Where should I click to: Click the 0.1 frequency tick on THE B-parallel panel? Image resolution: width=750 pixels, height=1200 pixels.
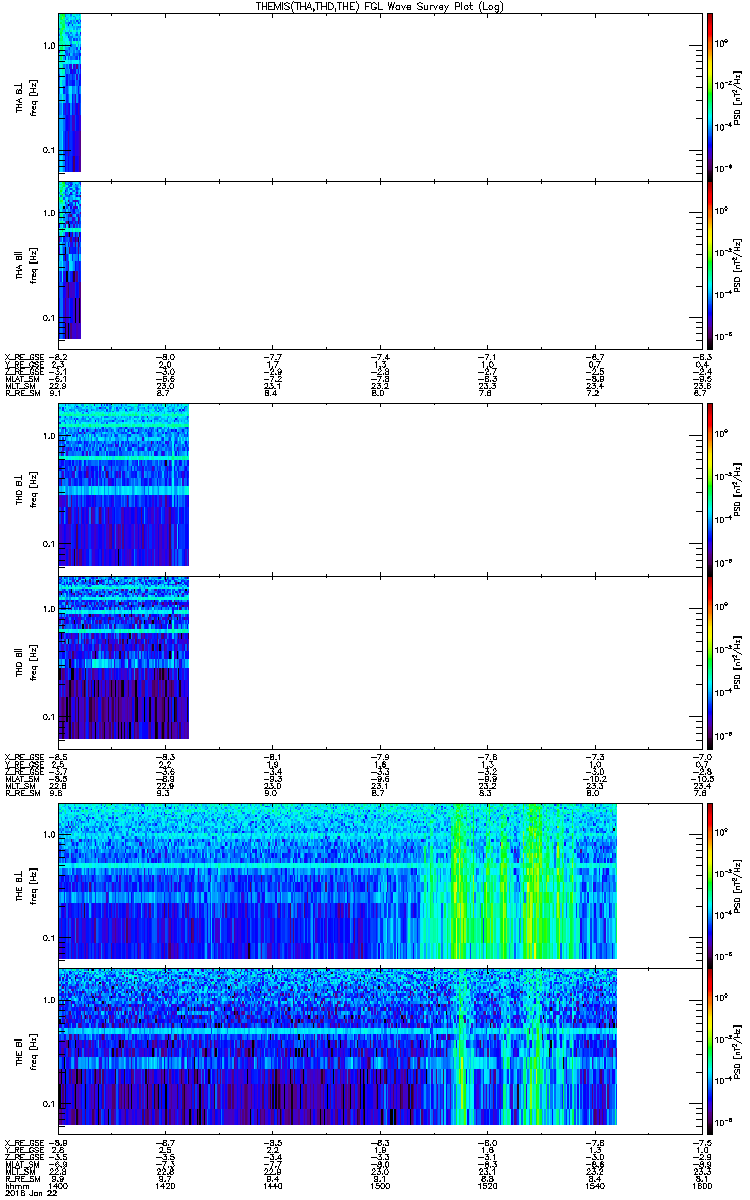point(50,1103)
